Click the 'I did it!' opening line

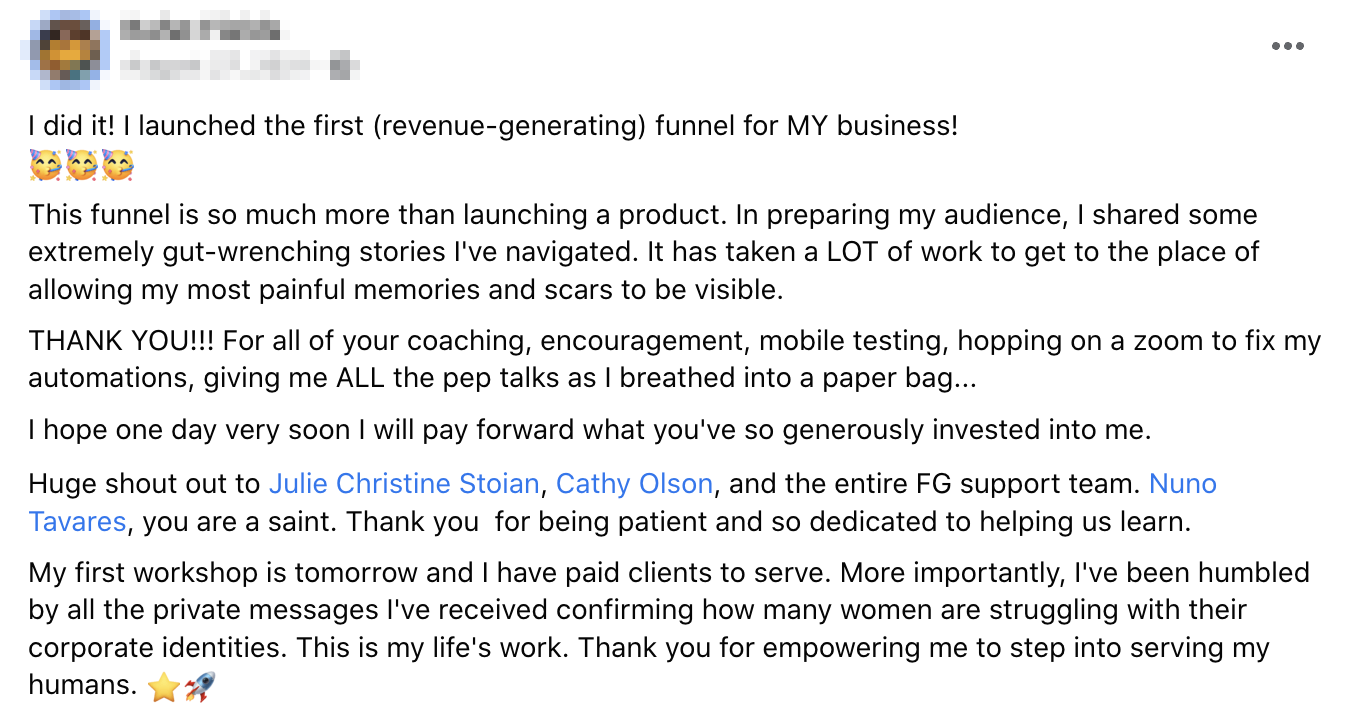click(x=493, y=127)
